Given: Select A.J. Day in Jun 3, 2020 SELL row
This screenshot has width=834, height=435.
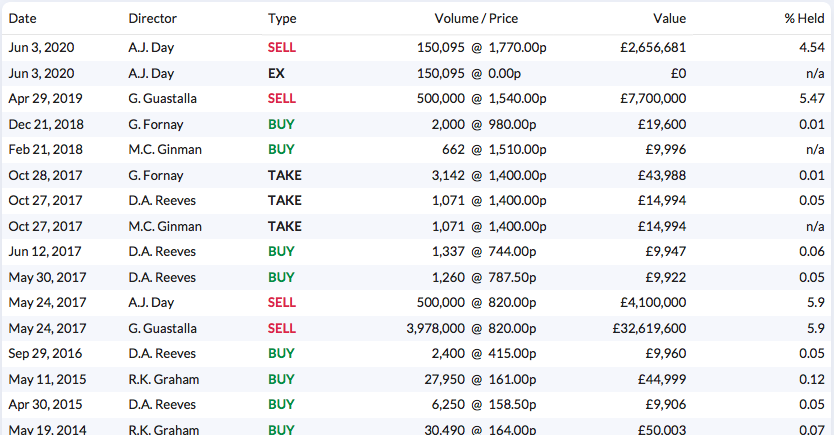Looking at the screenshot, I should [x=151, y=48].
